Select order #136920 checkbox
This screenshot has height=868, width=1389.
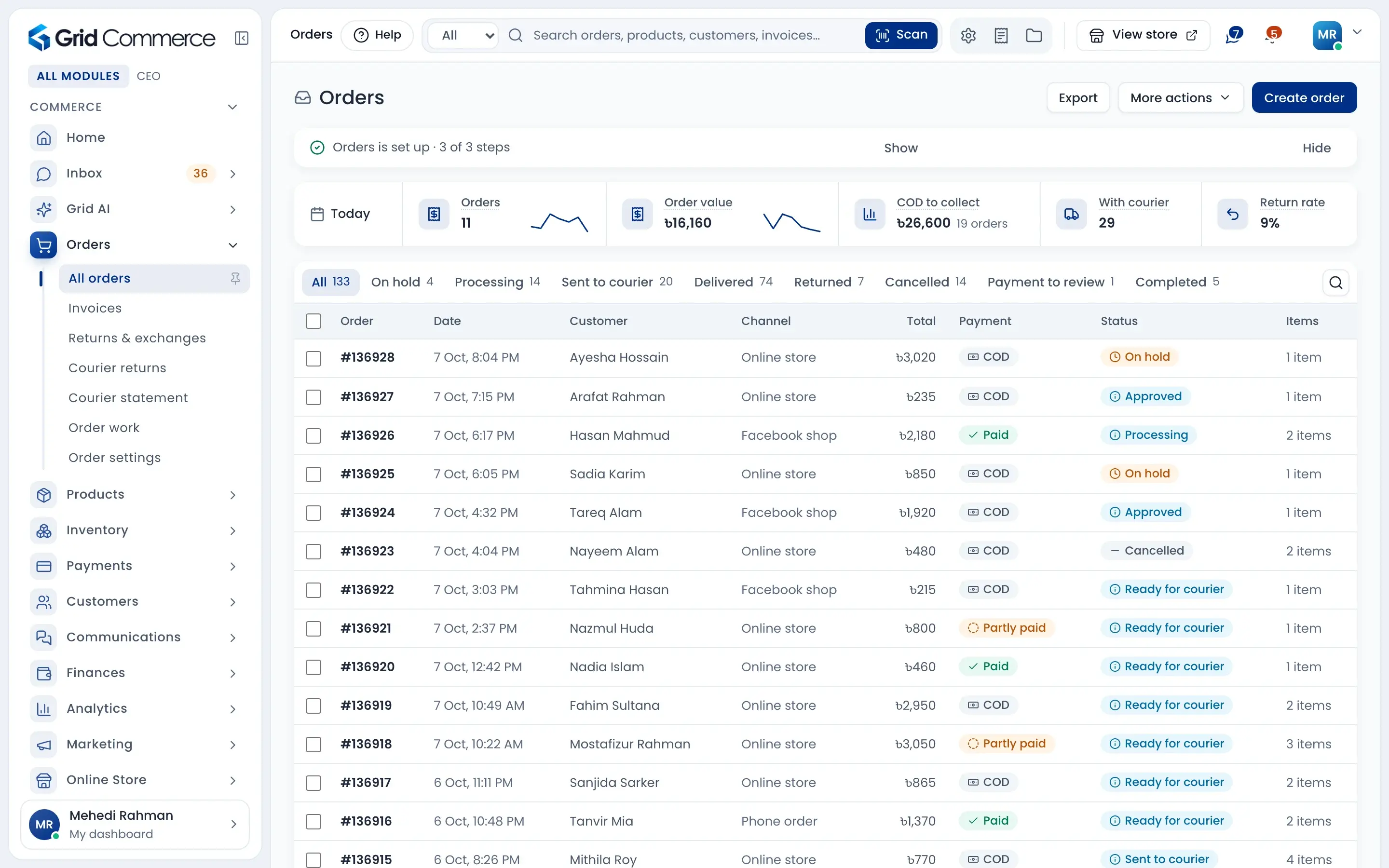313,667
